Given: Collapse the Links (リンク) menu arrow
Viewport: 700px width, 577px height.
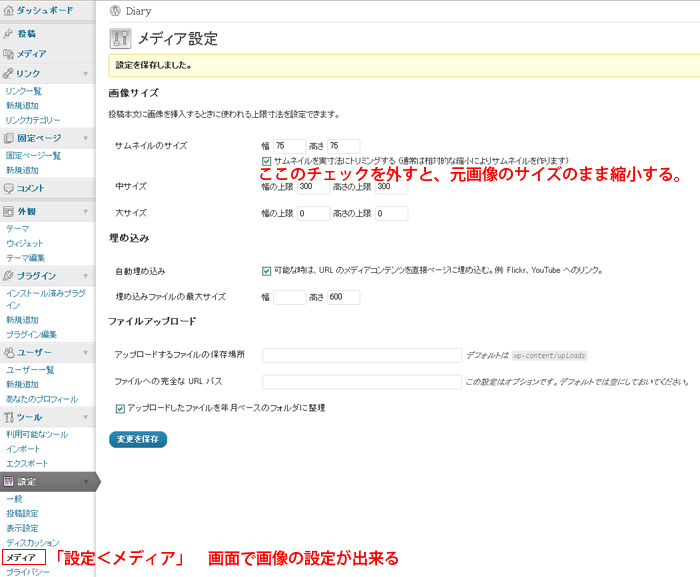Looking at the screenshot, I should coord(85,73).
